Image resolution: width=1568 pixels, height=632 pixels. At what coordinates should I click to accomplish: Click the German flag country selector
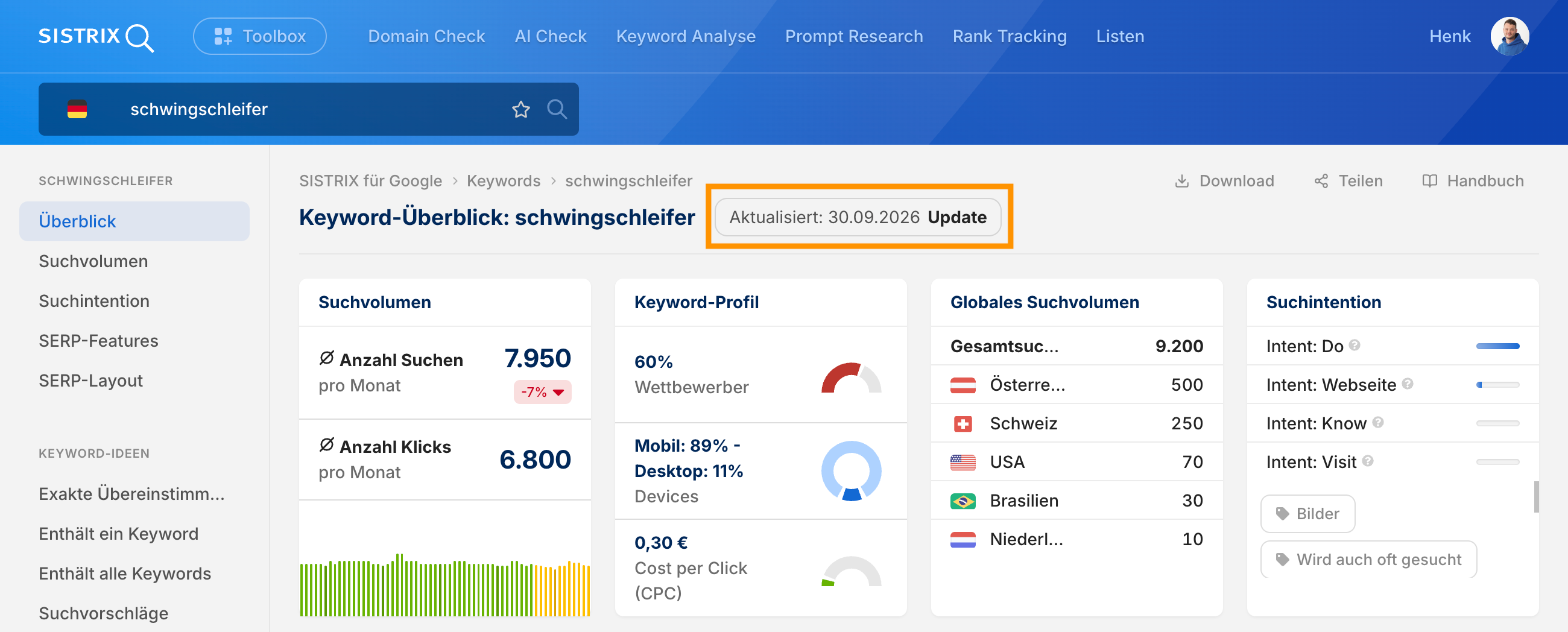[x=77, y=109]
